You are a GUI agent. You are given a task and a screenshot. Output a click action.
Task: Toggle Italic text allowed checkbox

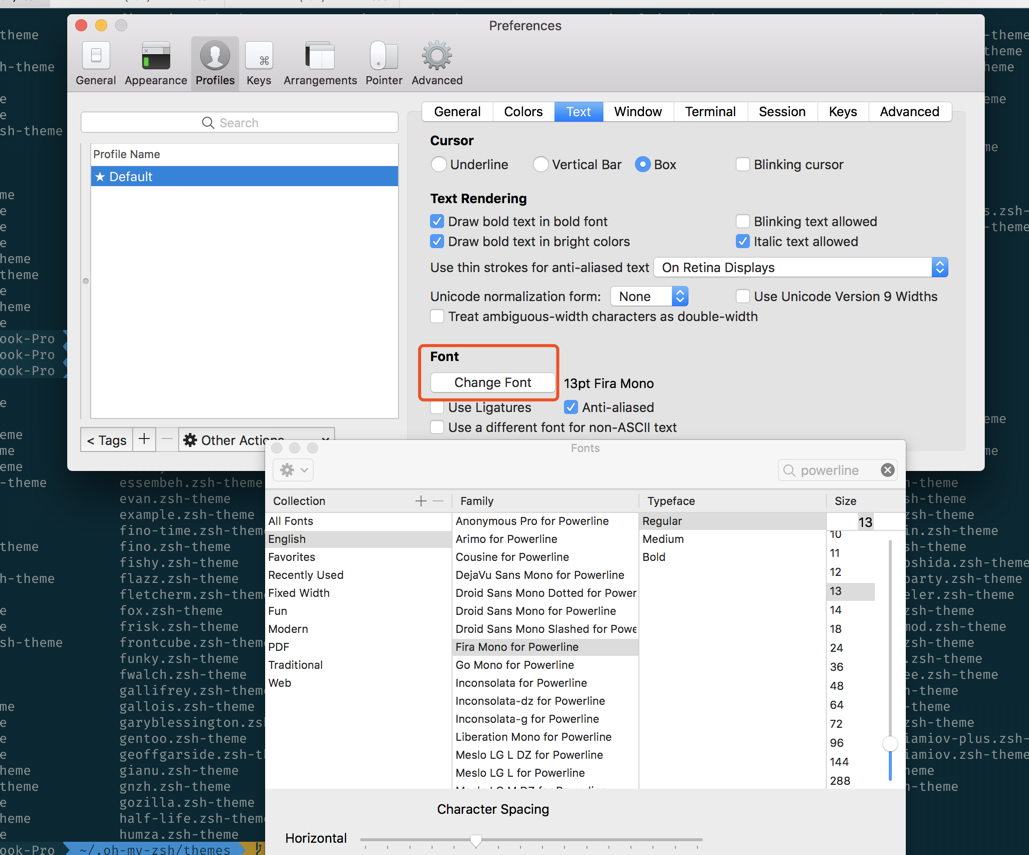pyautogui.click(x=743, y=241)
